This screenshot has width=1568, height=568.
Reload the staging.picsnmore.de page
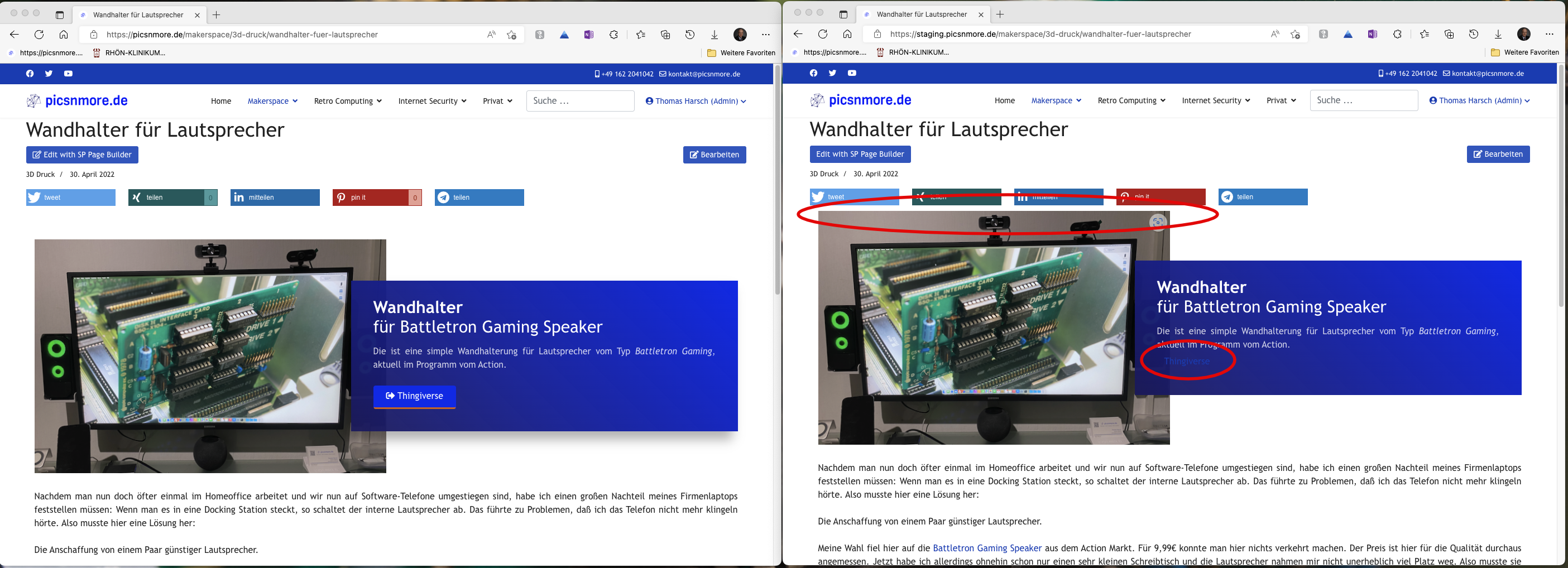[822, 34]
